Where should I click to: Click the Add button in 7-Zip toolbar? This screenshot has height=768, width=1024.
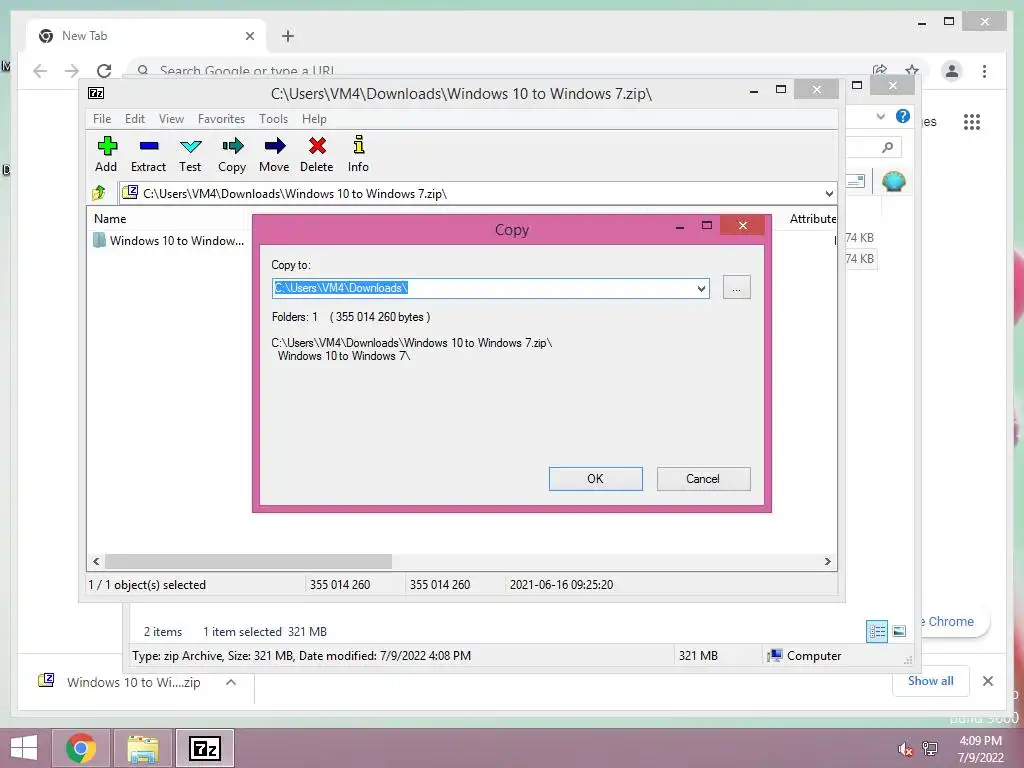(x=106, y=154)
